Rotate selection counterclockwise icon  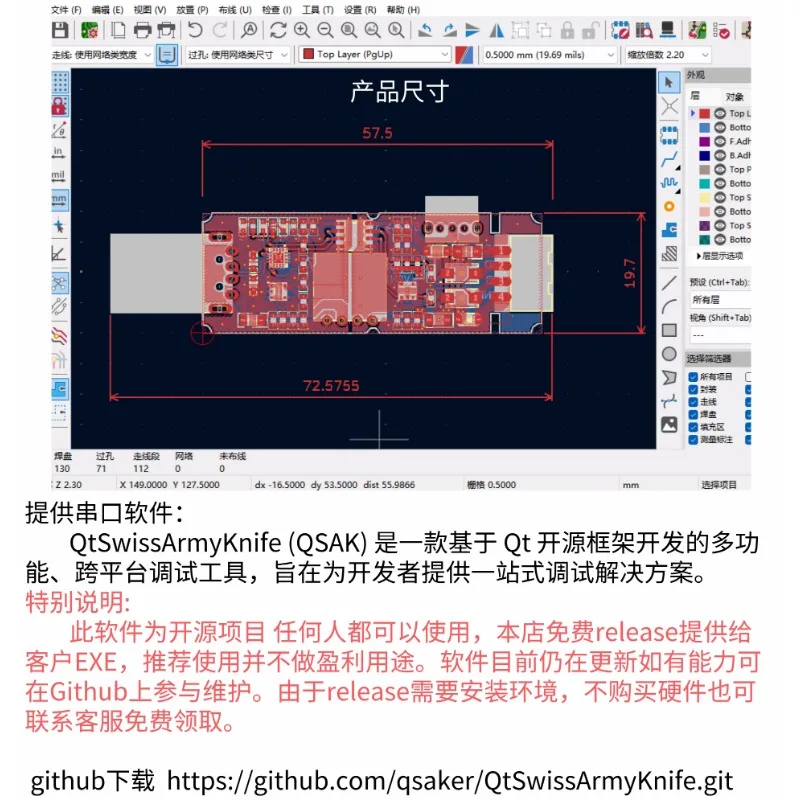point(425,30)
